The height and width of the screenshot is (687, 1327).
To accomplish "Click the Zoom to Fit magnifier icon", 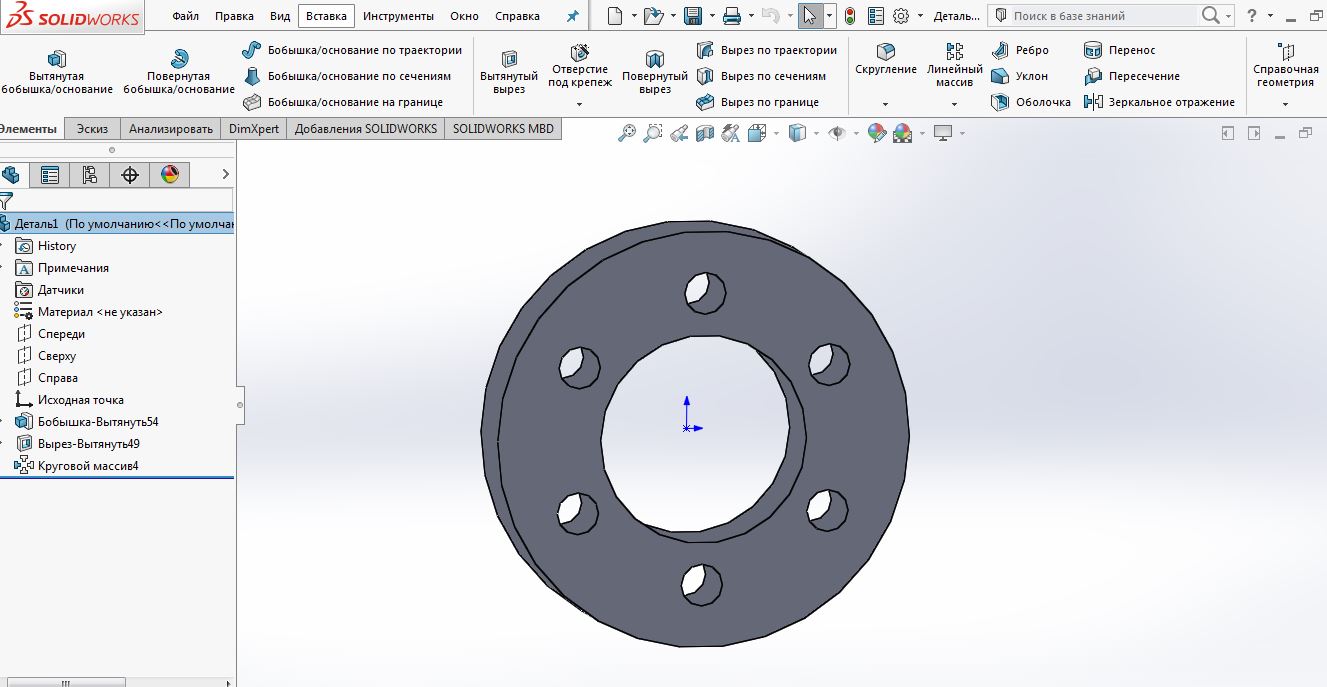I will [x=627, y=133].
